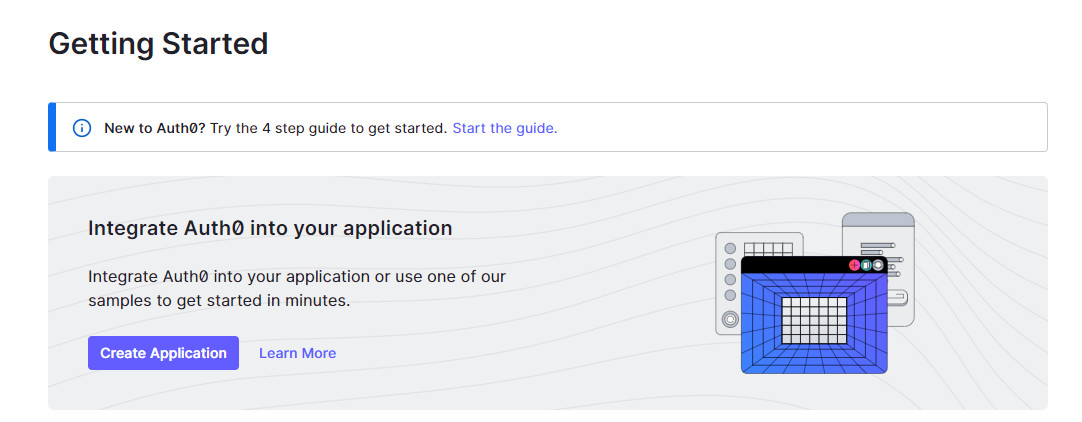Click the white grid inside the blue window

click(814, 319)
